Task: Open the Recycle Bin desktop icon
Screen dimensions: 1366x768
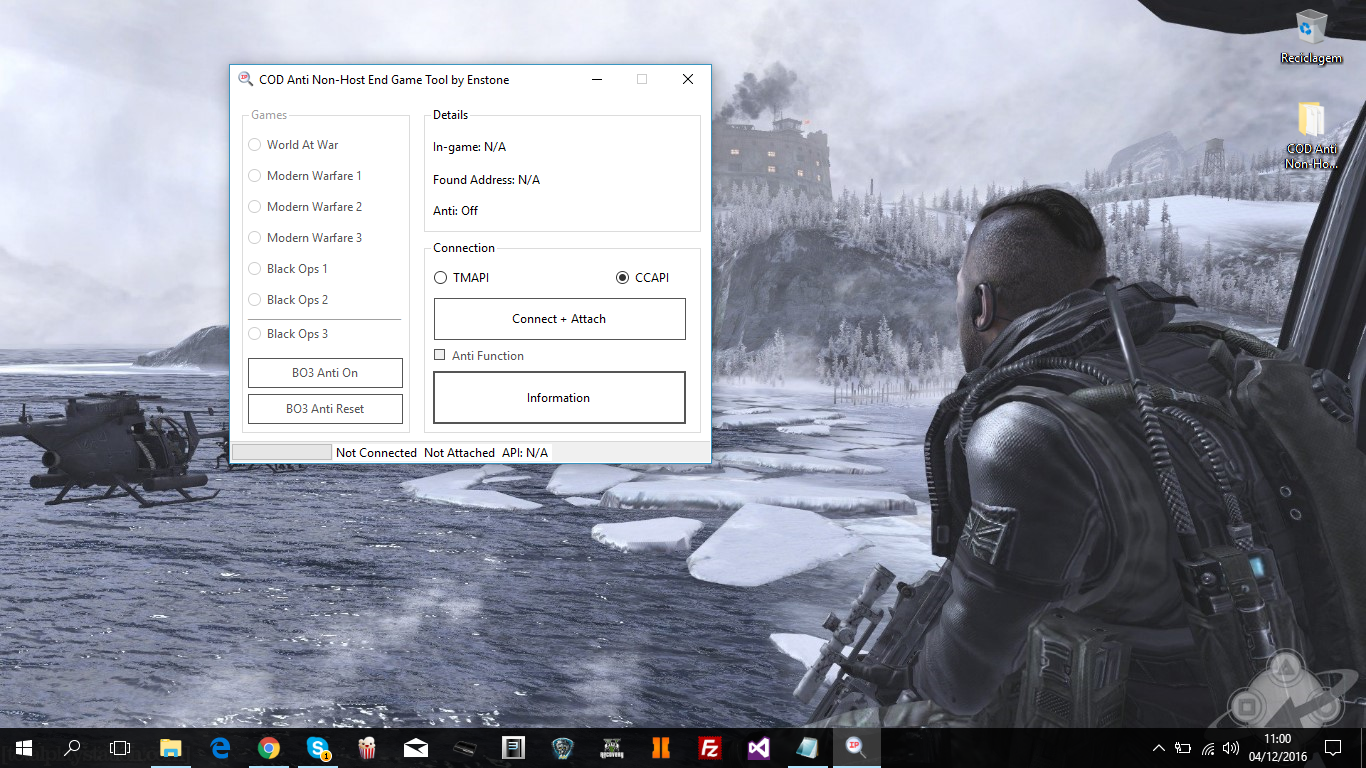Action: (1311, 37)
